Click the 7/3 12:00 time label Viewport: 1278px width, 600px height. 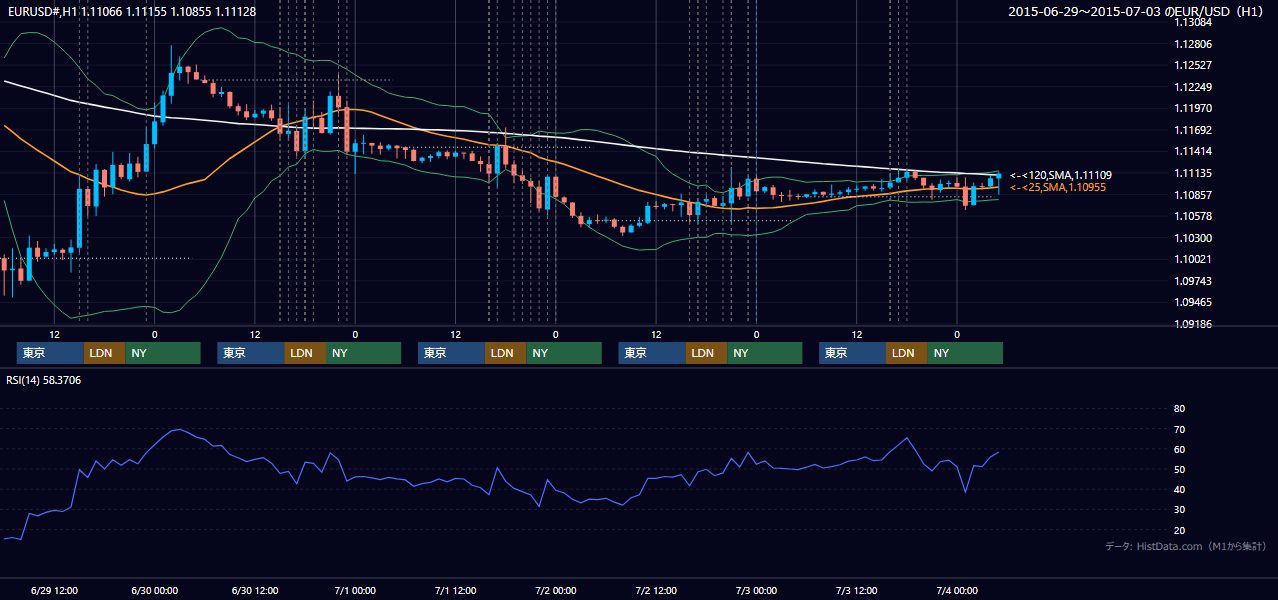tap(857, 591)
